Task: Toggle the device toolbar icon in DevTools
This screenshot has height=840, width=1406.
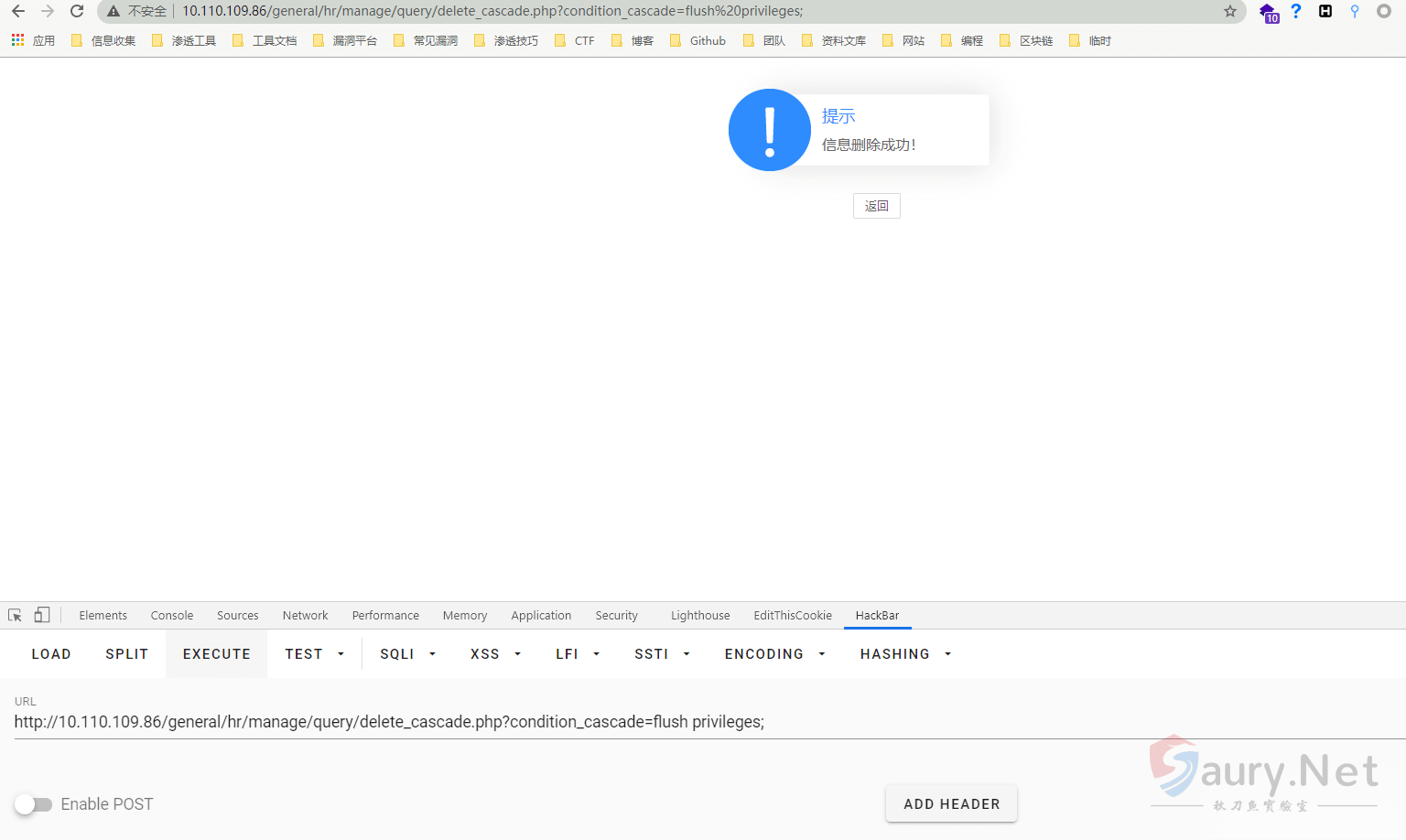Action: tap(42, 615)
